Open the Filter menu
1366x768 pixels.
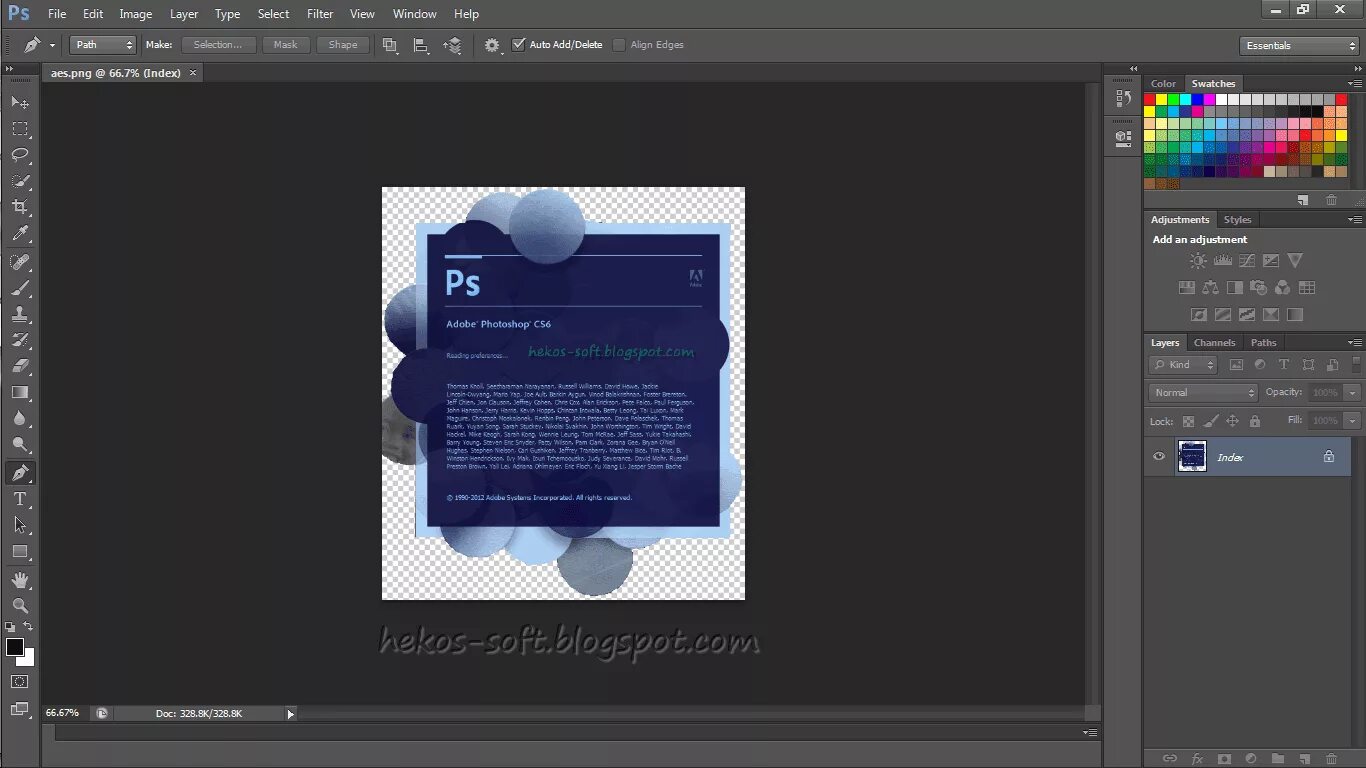pyautogui.click(x=320, y=13)
